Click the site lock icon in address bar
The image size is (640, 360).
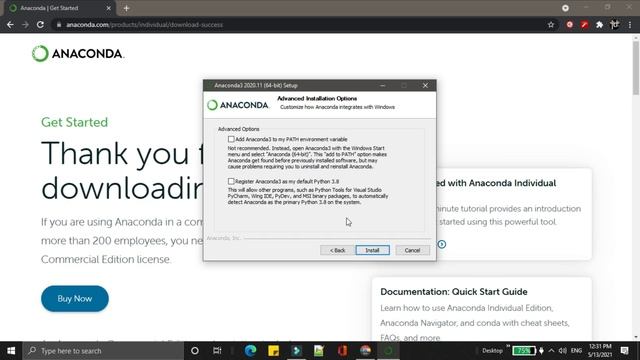[59, 25]
